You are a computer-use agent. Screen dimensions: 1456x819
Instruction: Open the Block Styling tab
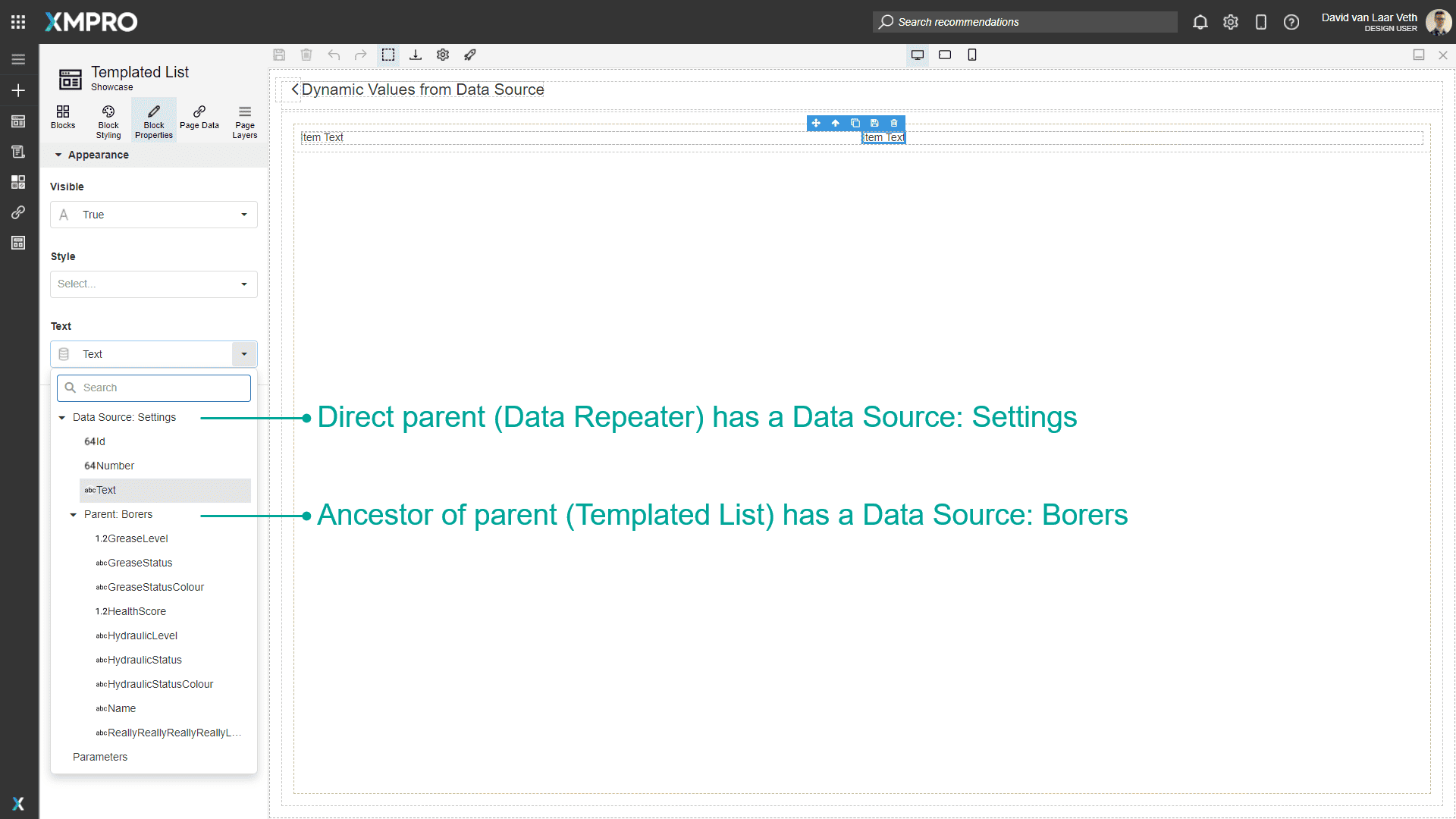pyautogui.click(x=108, y=121)
